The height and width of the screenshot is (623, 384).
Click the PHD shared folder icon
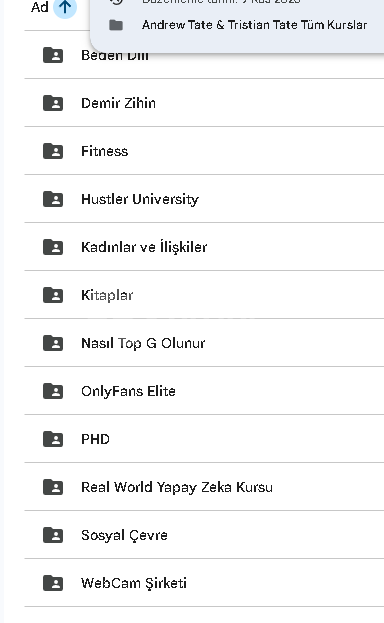tap(53, 439)
